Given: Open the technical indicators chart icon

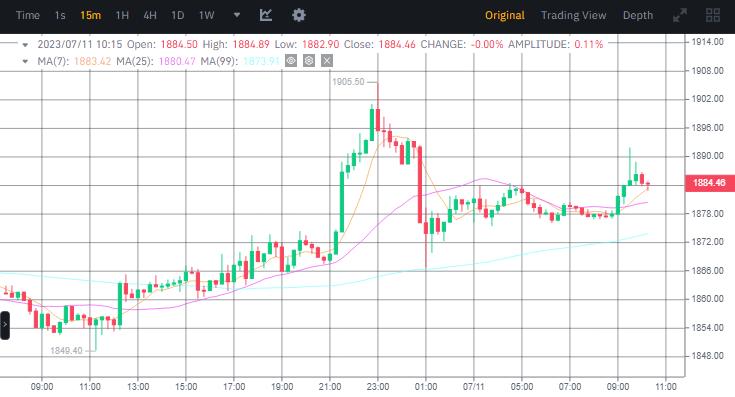Looking at the screenshot, I should (266, 15).
